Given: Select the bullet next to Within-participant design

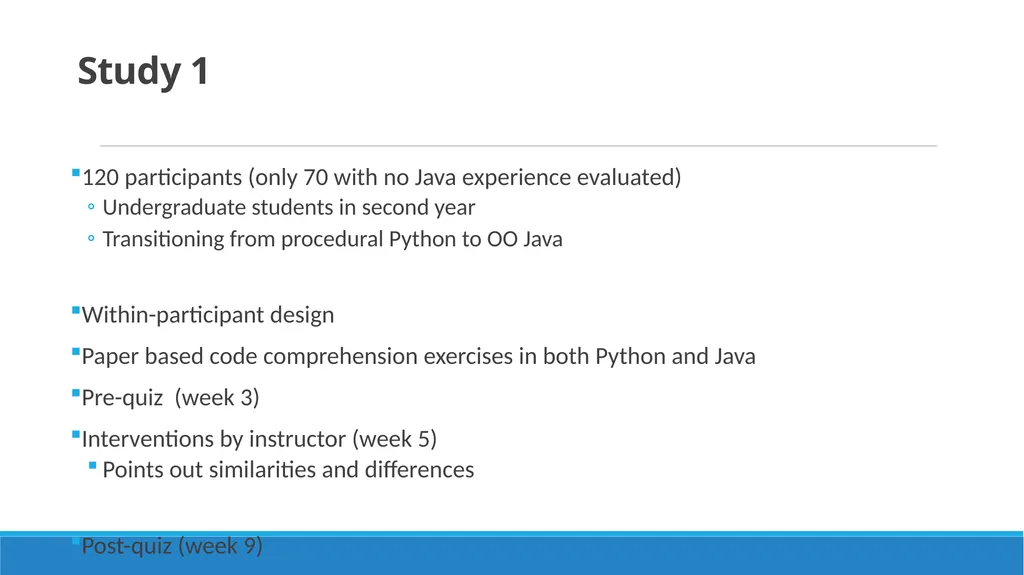Looking at the screenshot, I should [x=76, y=310].
